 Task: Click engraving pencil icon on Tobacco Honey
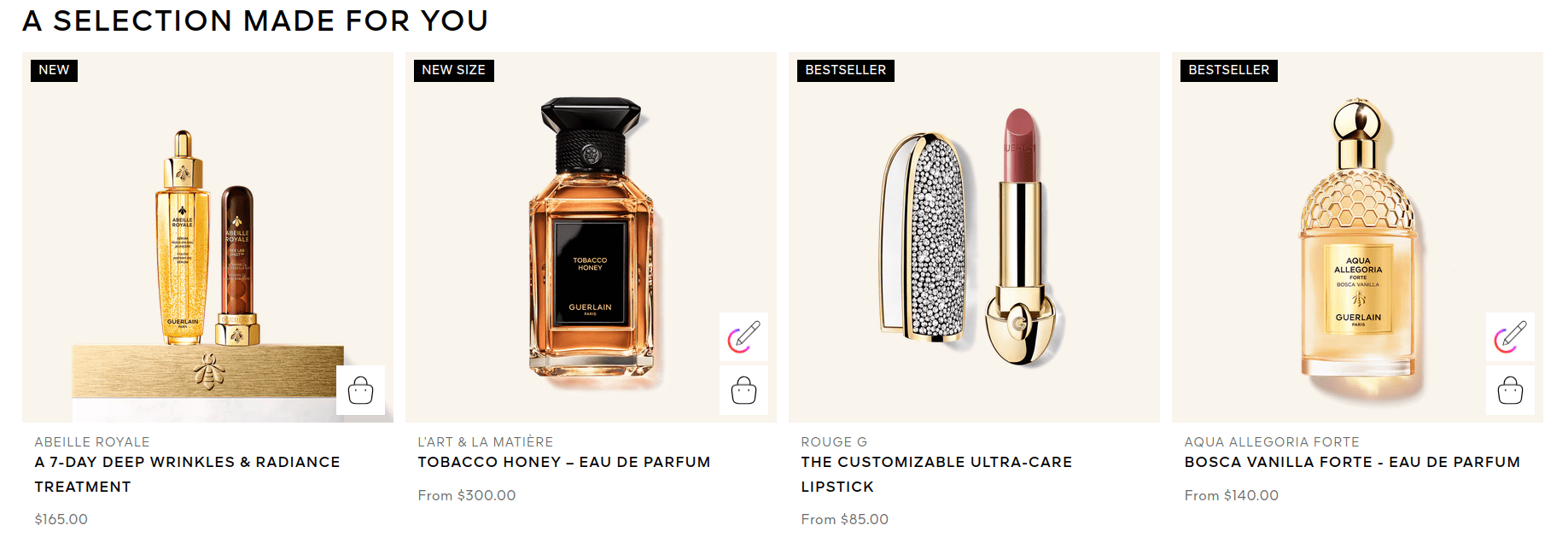(743, 336)
